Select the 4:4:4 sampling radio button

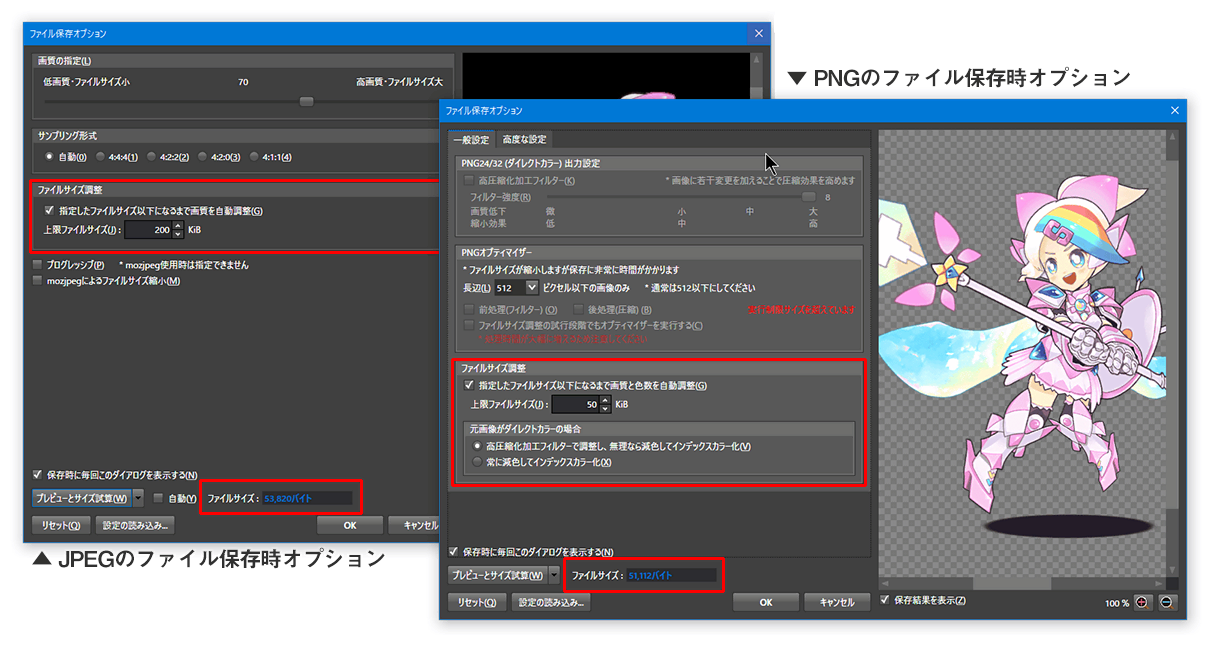tap(102, 157)
